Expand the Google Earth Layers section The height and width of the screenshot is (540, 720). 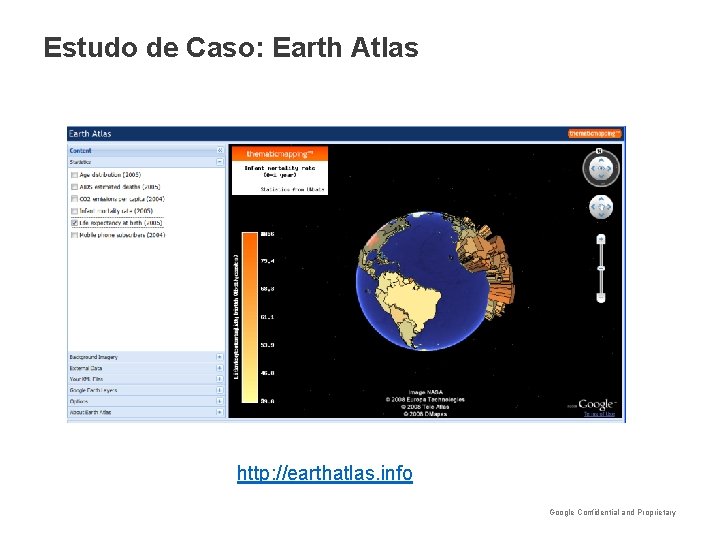click(x=219, y=390)
